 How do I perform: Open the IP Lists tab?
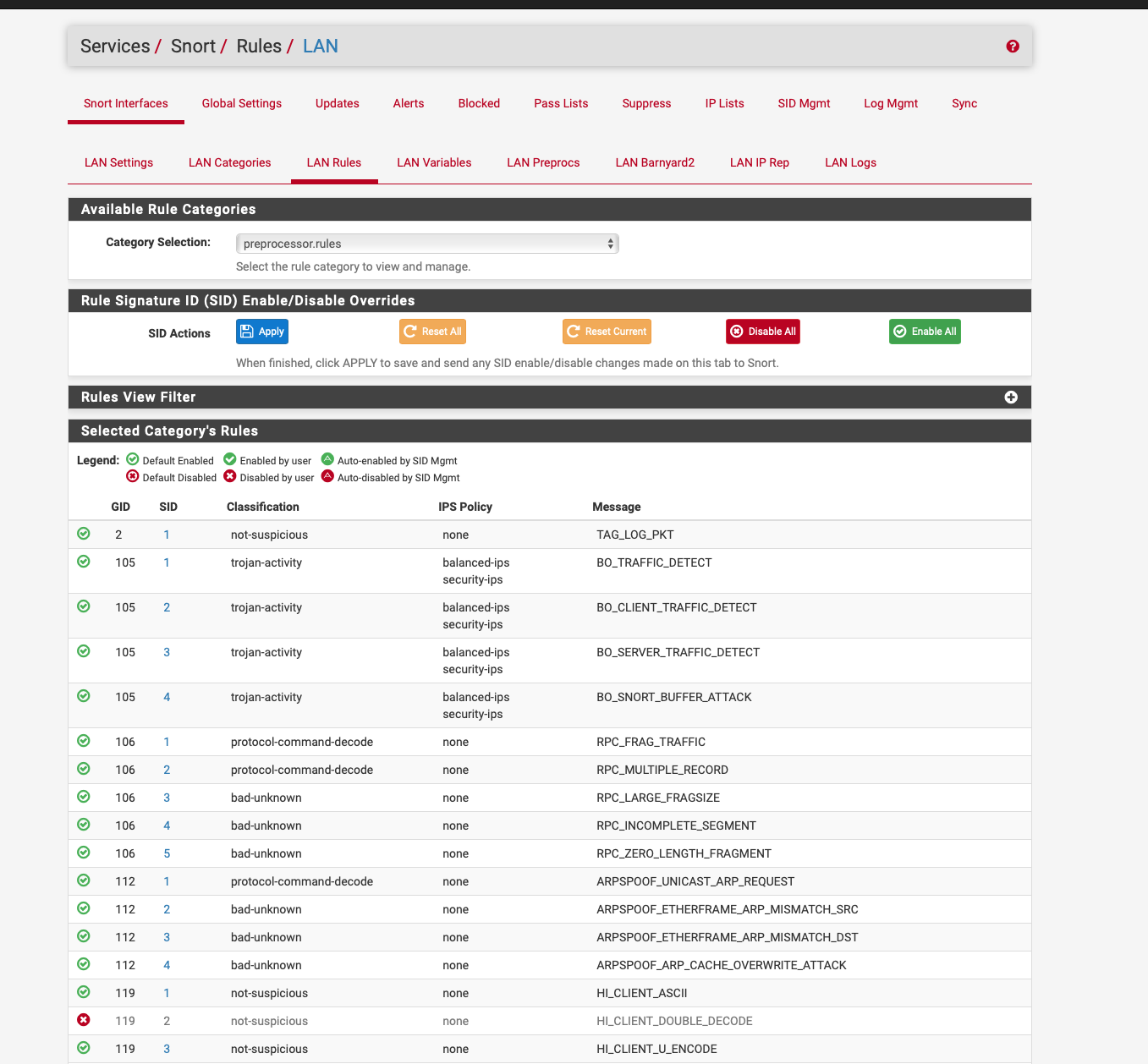coord(725,103)
